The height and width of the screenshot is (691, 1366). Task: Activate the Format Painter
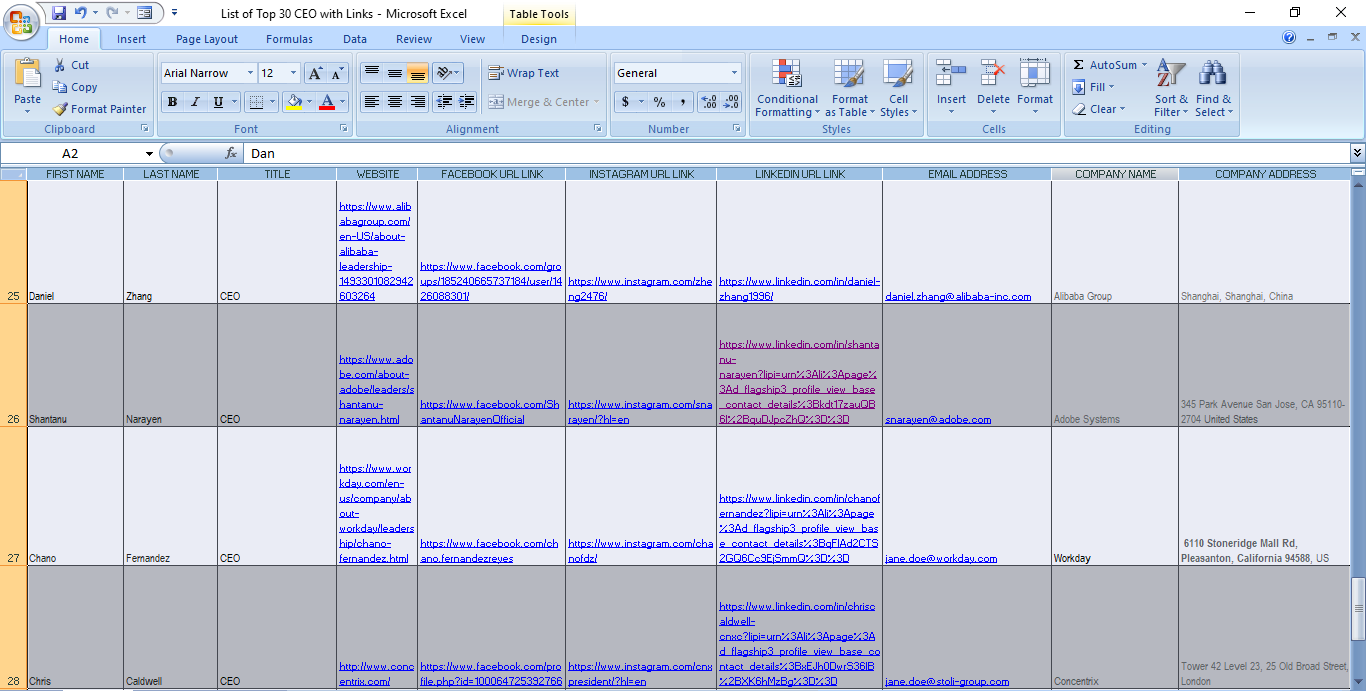[99, 109]
